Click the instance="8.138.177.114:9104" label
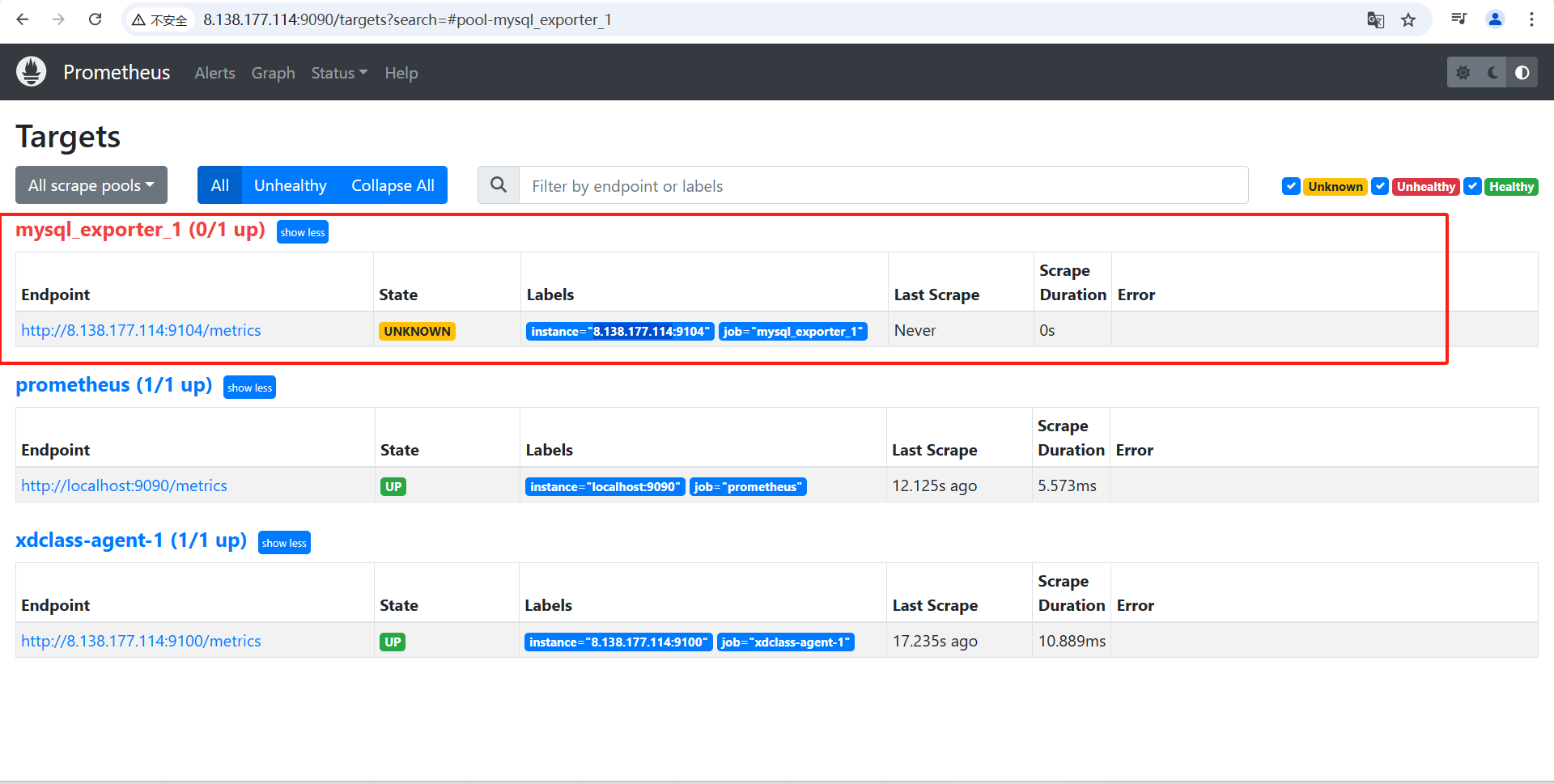 (x=620, y=331)
